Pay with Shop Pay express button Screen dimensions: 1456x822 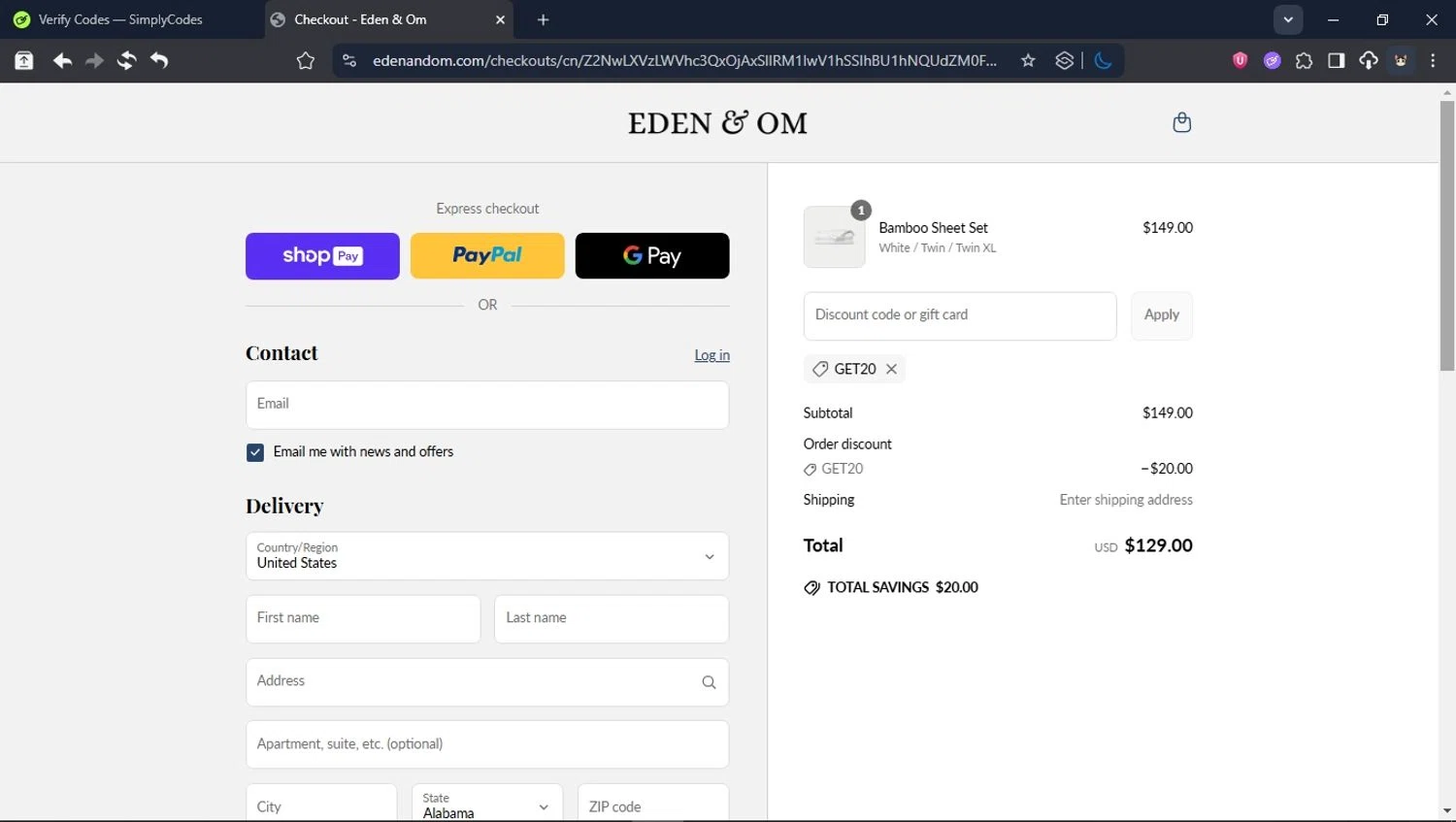point(322,256)
